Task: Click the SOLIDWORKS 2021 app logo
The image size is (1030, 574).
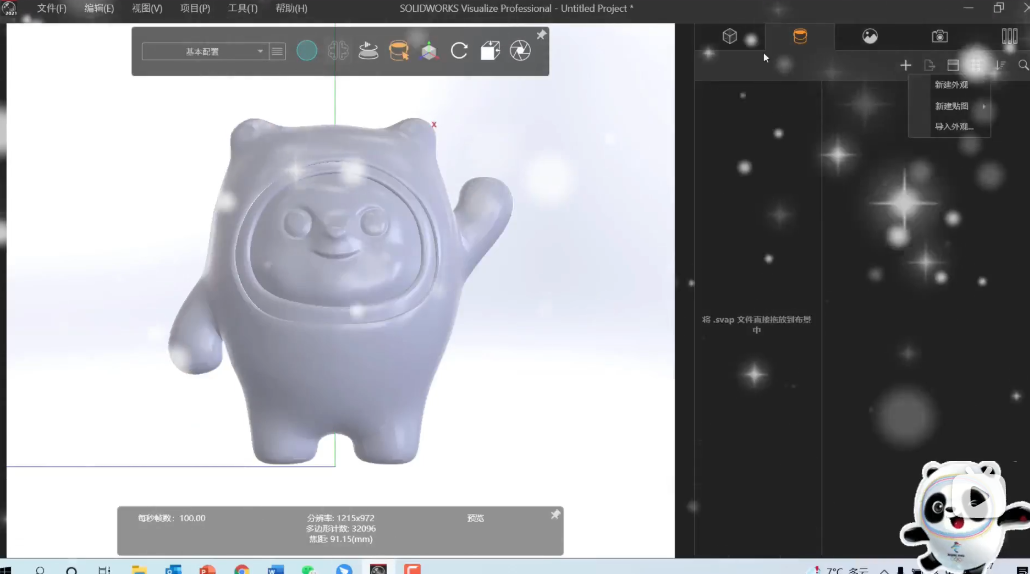Action: (x=10, y=9)
